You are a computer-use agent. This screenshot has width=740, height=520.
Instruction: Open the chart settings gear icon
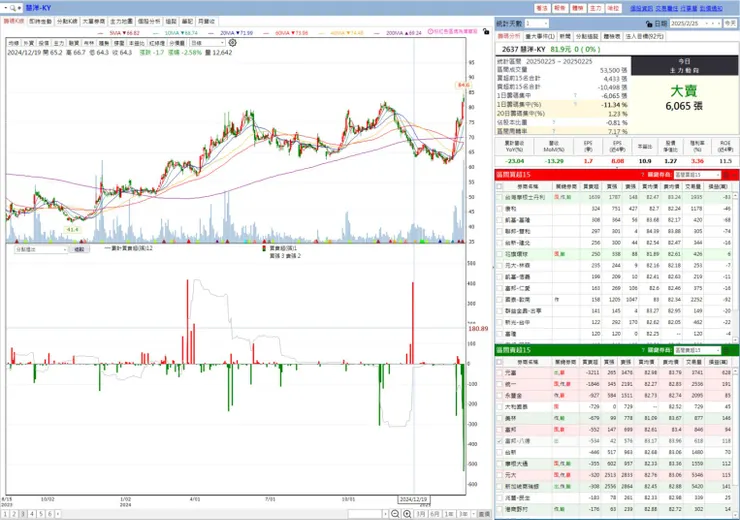click(233, 42)
